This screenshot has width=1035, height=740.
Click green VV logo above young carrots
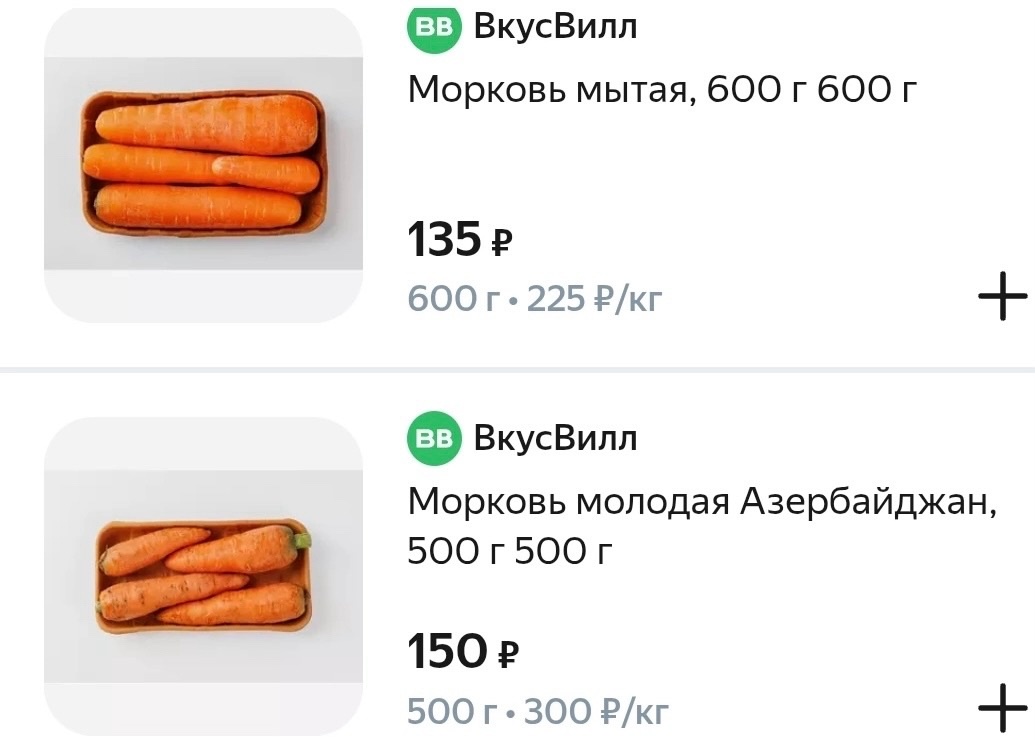[x=434, y=438]
